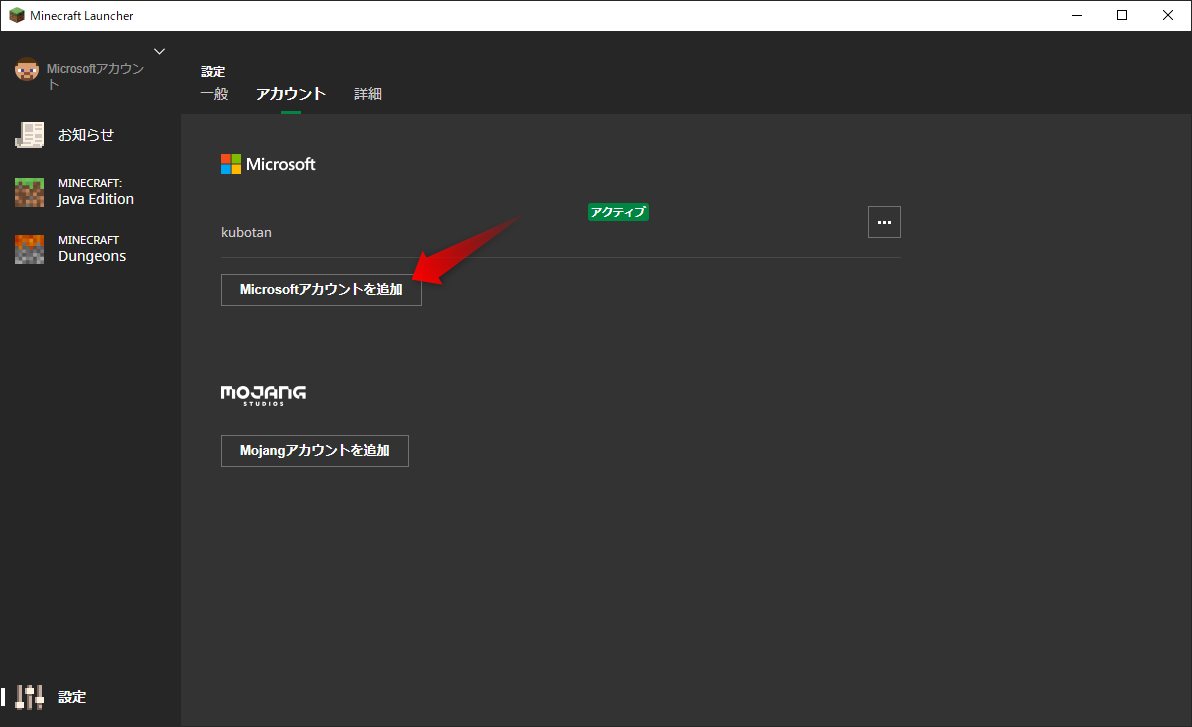Viewport: 1192px width, 727px height.
Task: Switch to the 一般 tab
Action: tap(214, 94)
